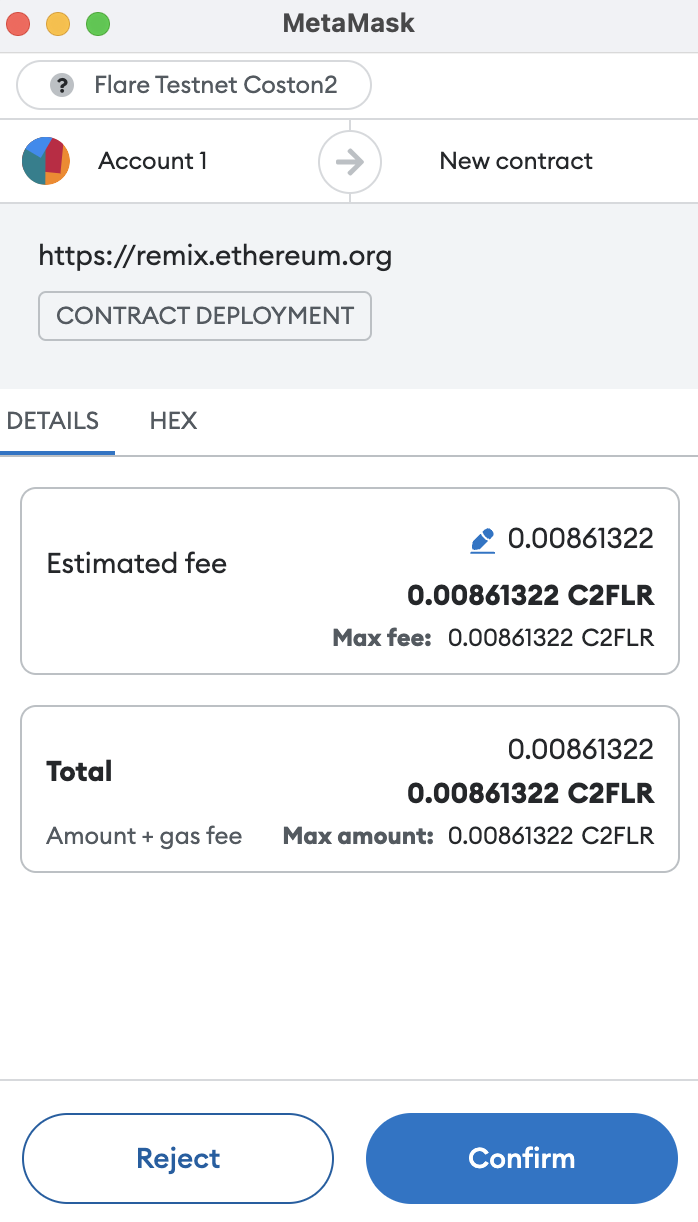Screen dimensions: 698x1222
Task: Reject the contract deployment transaction
Action: (x=178, y=1158)
